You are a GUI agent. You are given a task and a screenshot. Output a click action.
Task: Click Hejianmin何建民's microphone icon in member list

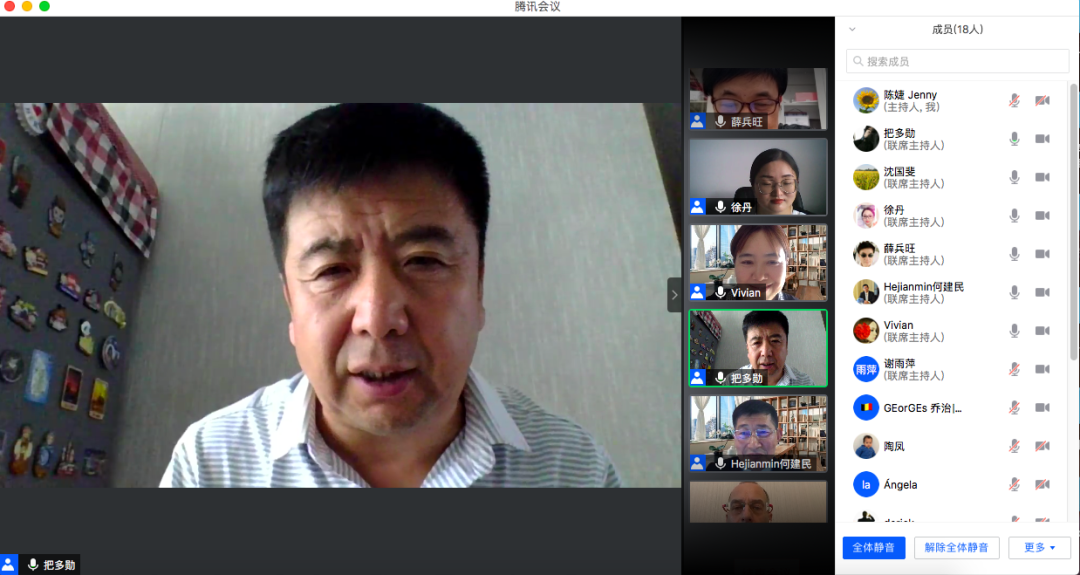[1014, 292]
